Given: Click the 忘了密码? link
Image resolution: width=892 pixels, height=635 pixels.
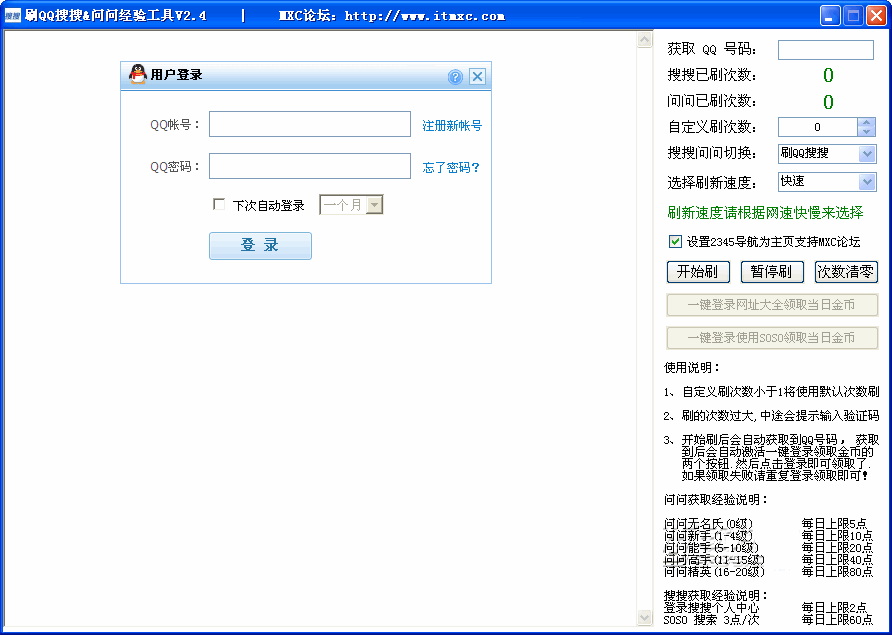Looking at the screenshot, I should tap(451, 168).
